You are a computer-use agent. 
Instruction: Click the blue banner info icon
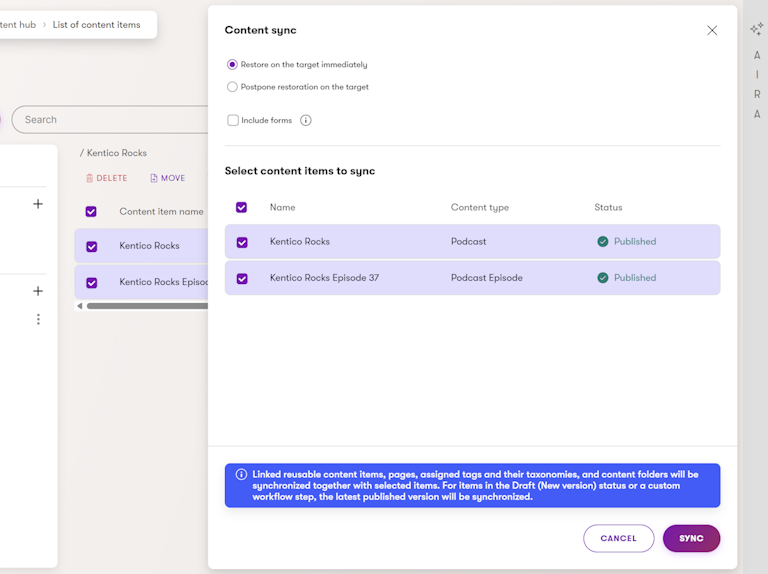(241, 474)
